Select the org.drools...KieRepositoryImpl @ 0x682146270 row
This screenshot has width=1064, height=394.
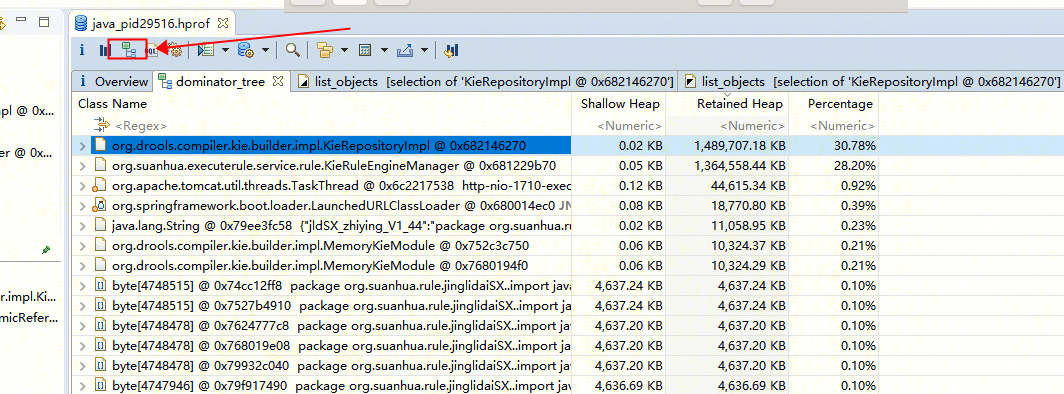[475, 145]
